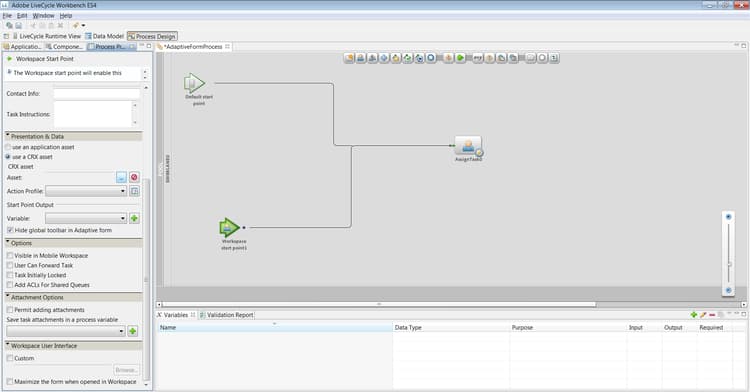Click the Save floppy disk icon
The width and height of the screenshot is (750, 392).
coord(19,25)
